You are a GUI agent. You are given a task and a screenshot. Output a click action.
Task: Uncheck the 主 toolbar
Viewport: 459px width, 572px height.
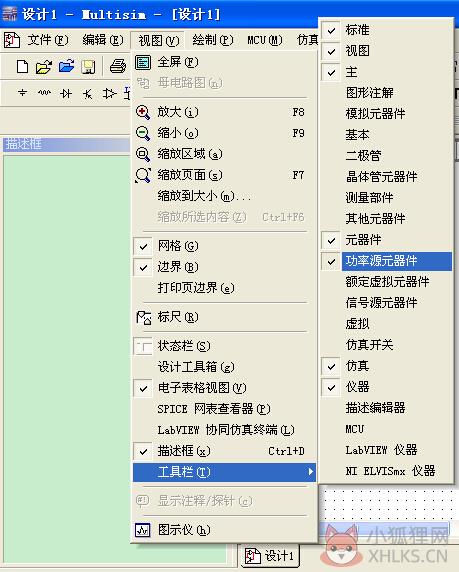pos(386,72)
